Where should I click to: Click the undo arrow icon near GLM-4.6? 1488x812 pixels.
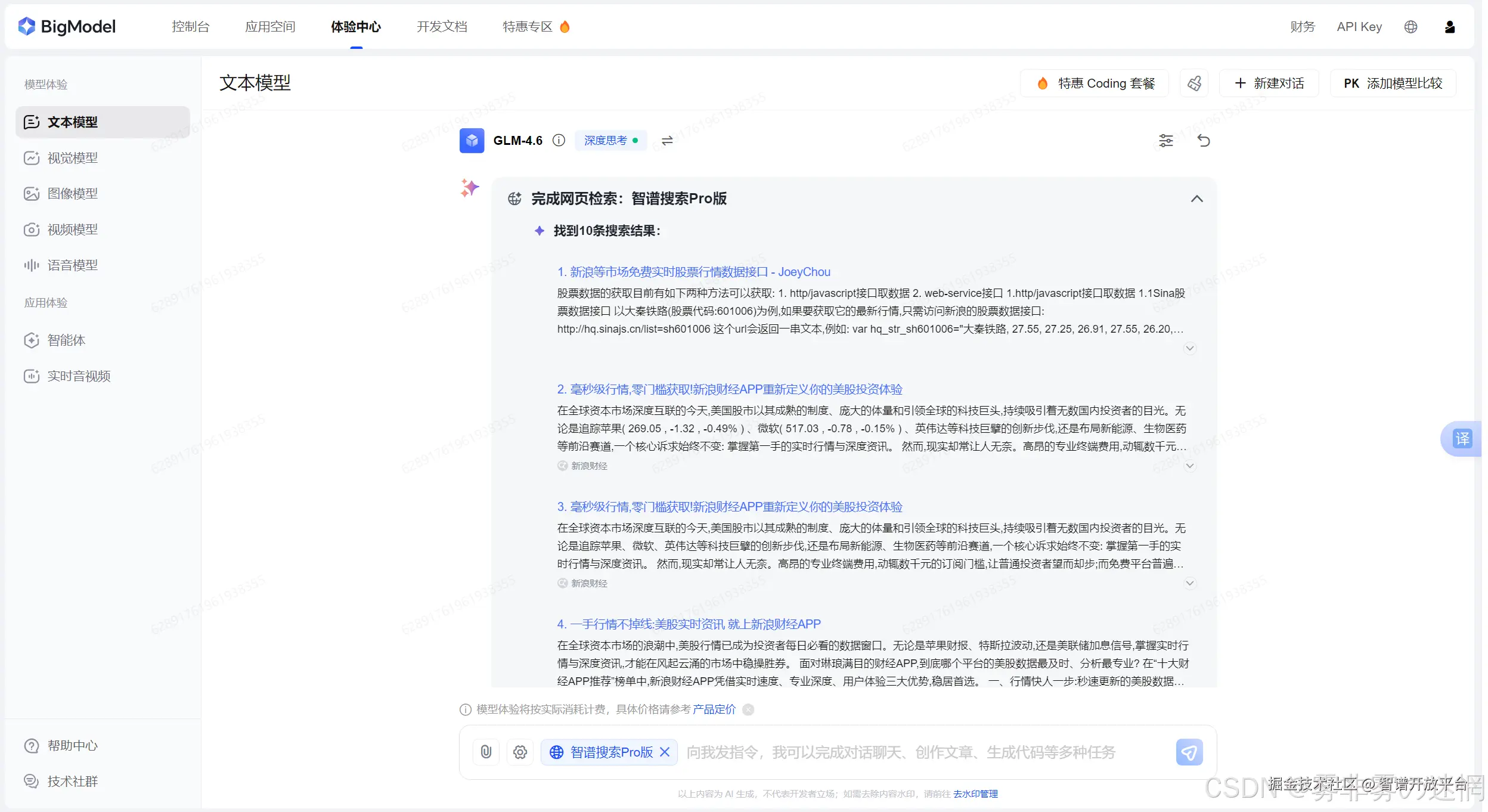1204,141
